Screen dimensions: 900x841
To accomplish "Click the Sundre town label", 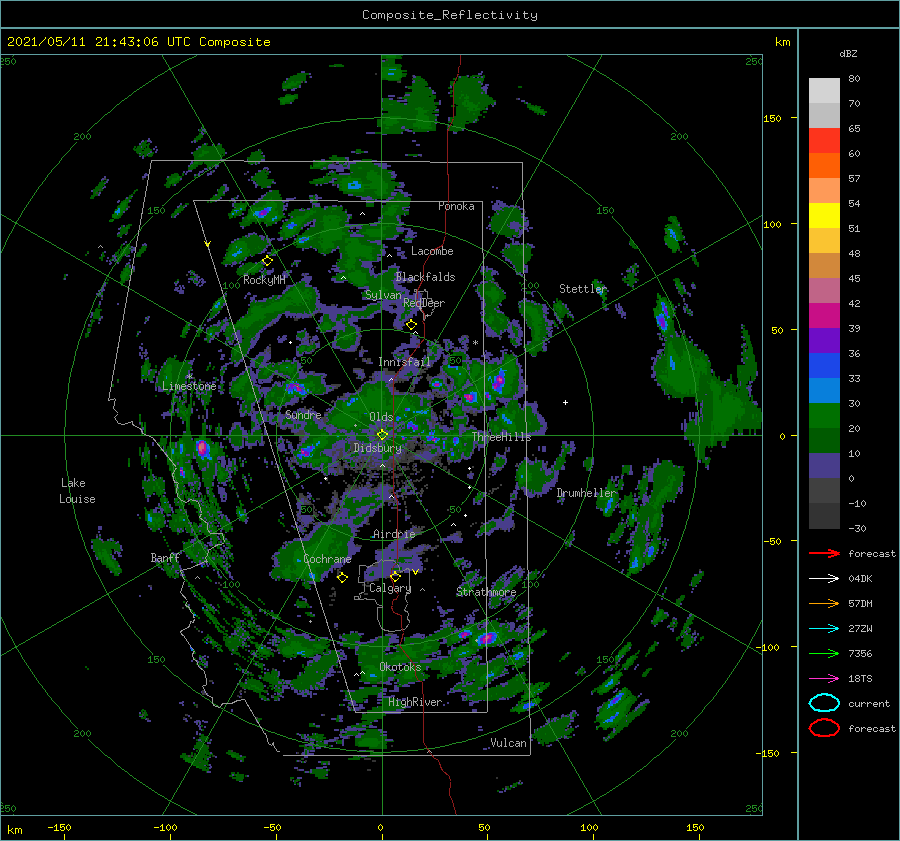I will click(x=303, y=414).
